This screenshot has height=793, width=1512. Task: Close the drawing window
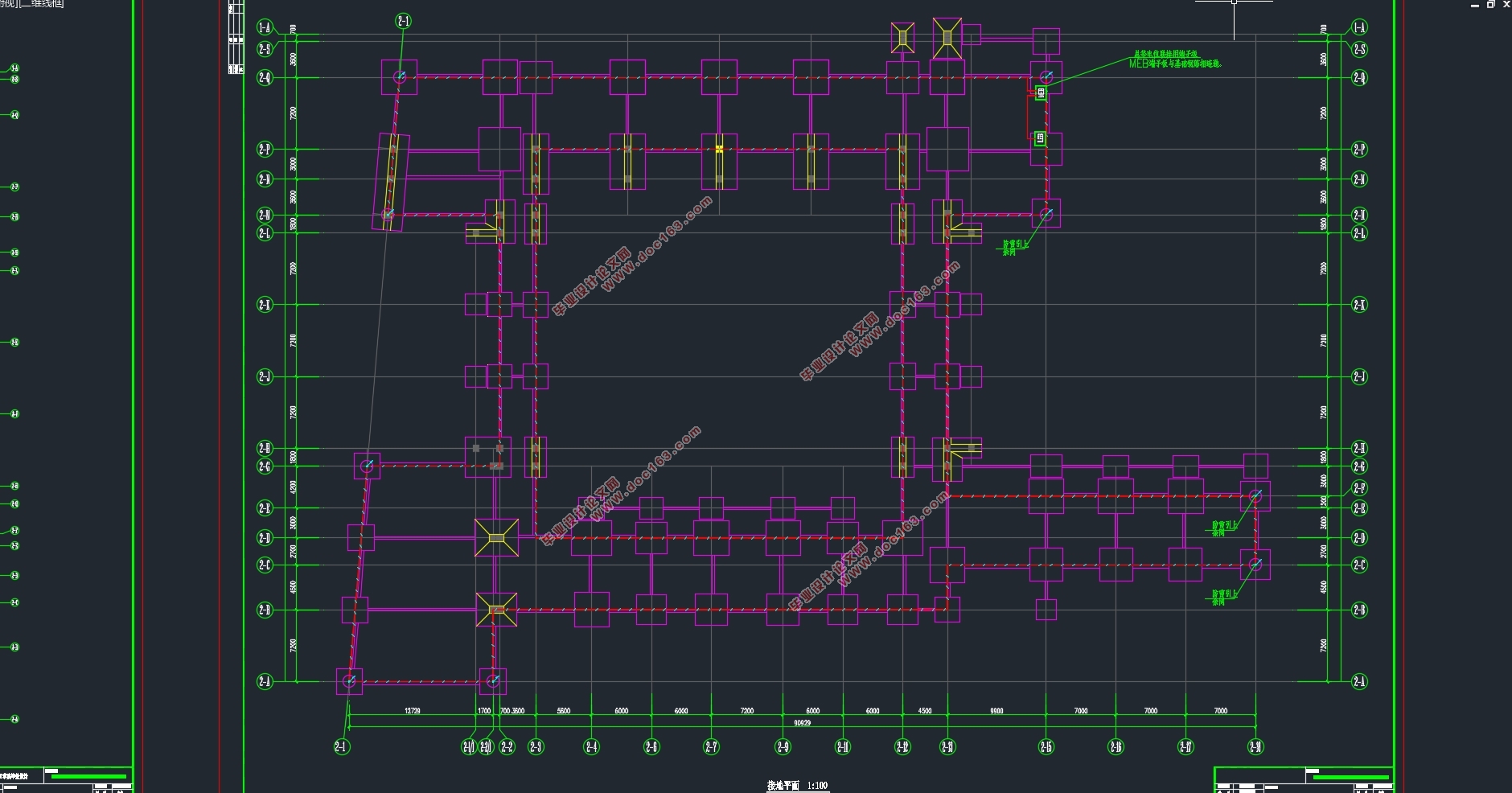1506,5
